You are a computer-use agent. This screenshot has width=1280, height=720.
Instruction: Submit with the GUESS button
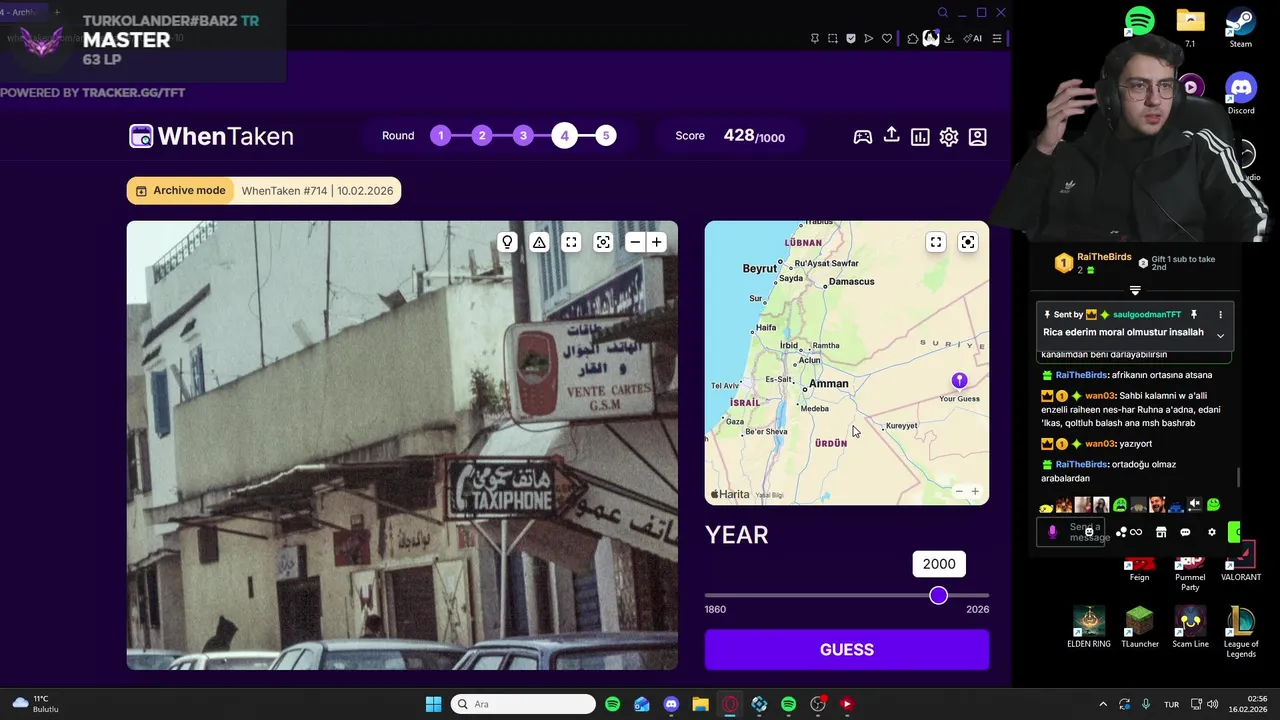[847, 650]
